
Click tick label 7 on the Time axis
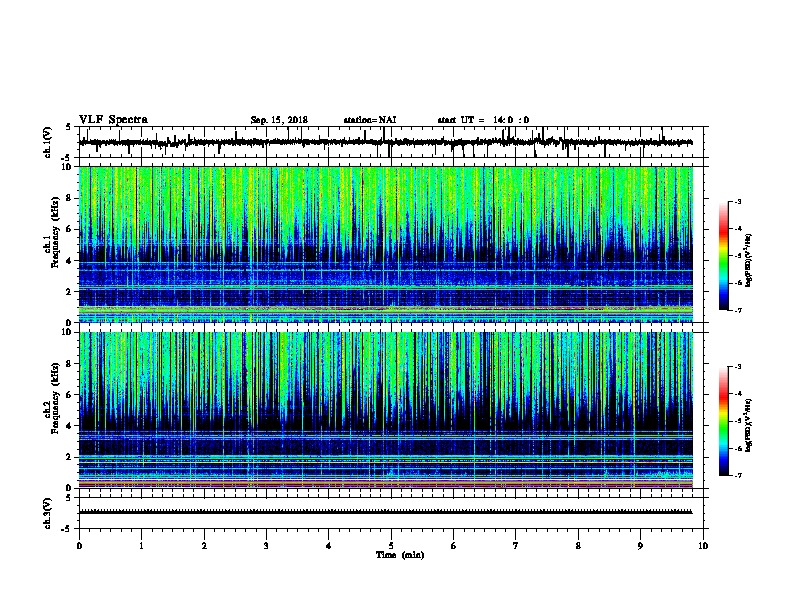[x=516, y=545]
